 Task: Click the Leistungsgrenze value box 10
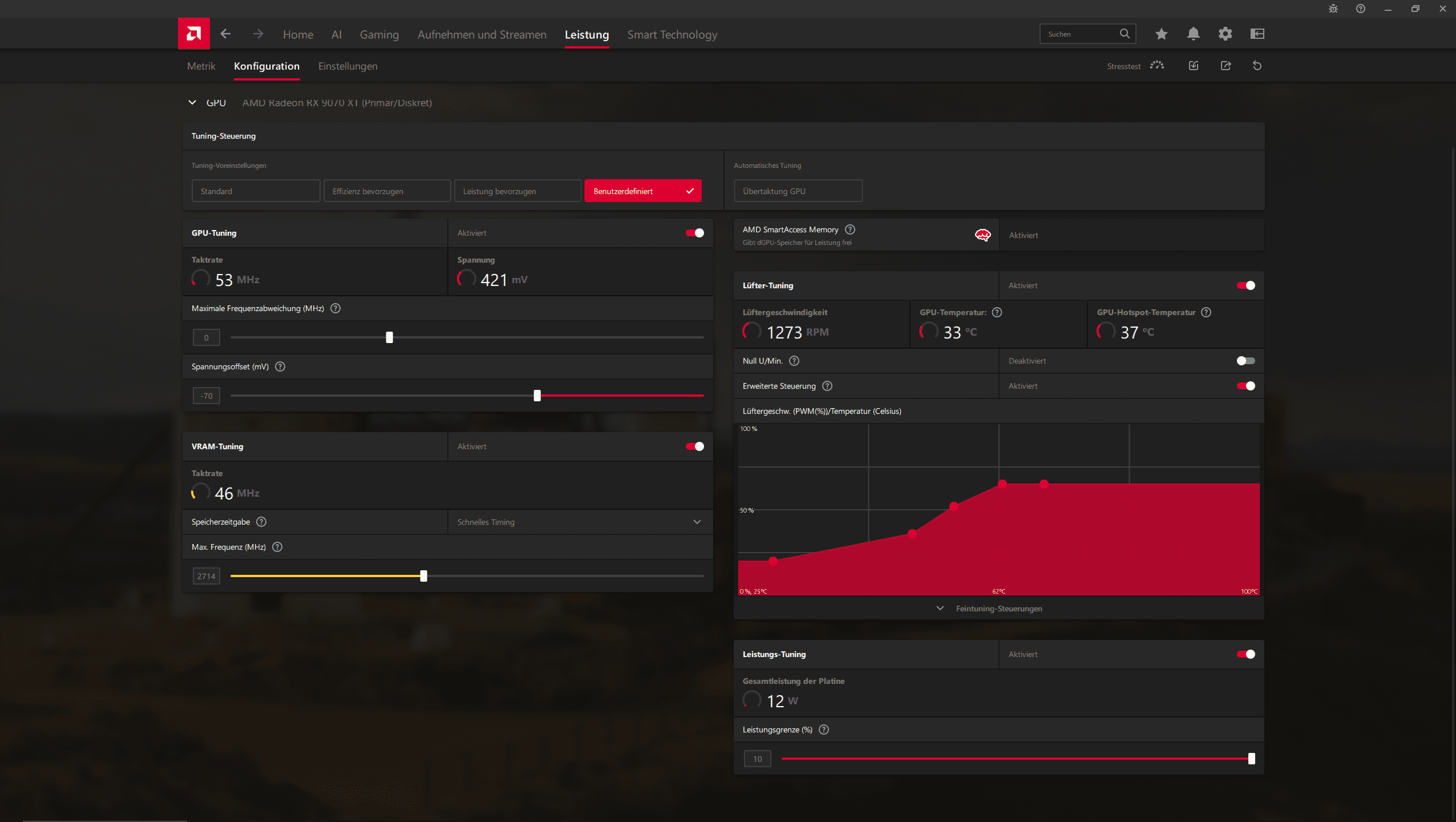click(758, 759)
